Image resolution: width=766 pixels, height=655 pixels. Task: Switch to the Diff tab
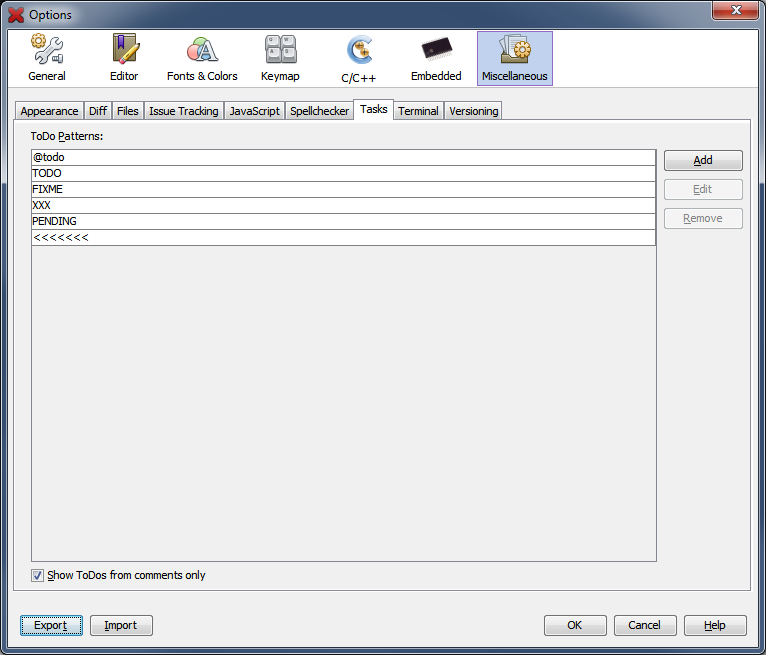click(98, 111)
